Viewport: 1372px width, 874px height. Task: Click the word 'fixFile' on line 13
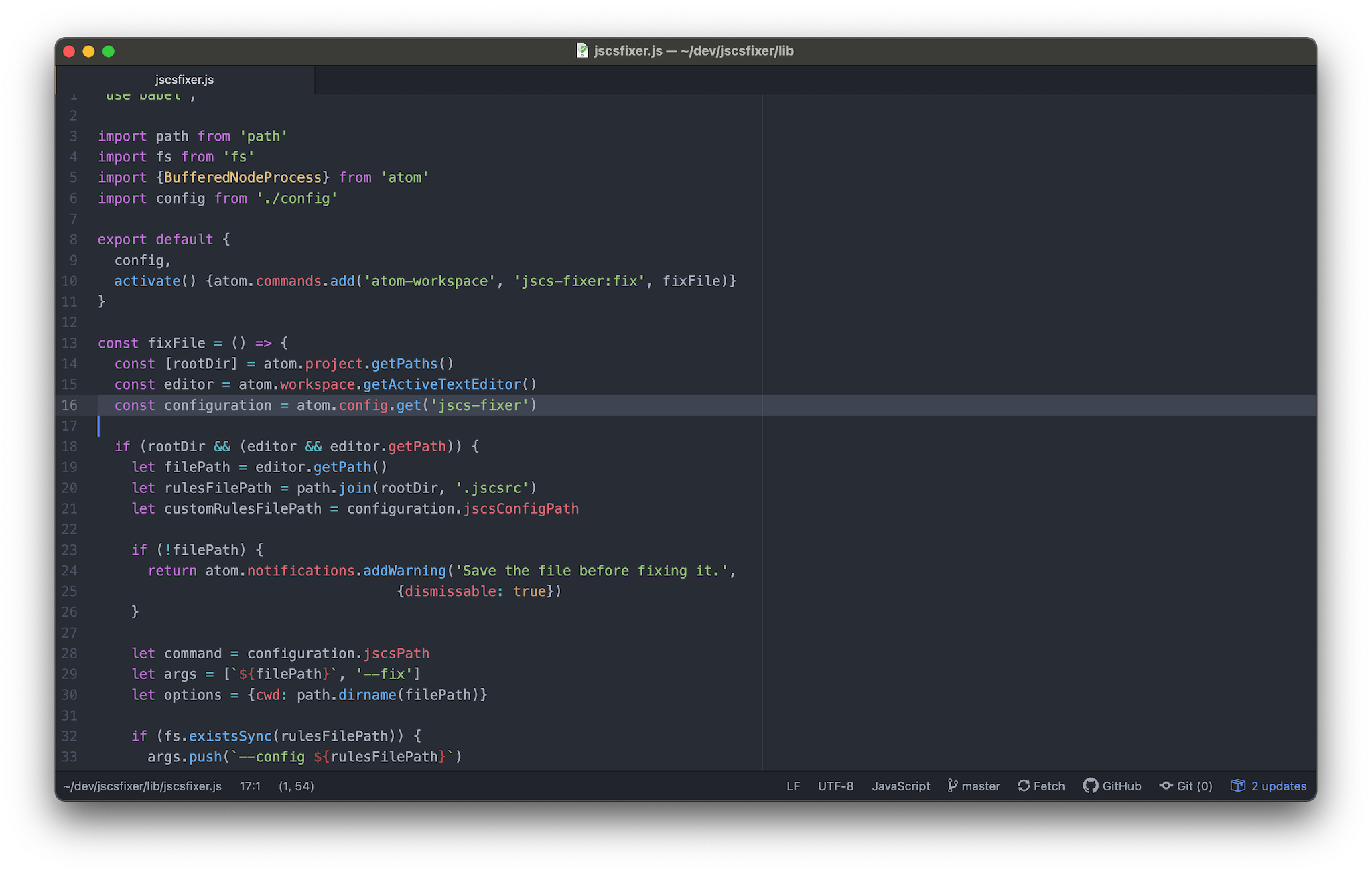coord(177,343)
